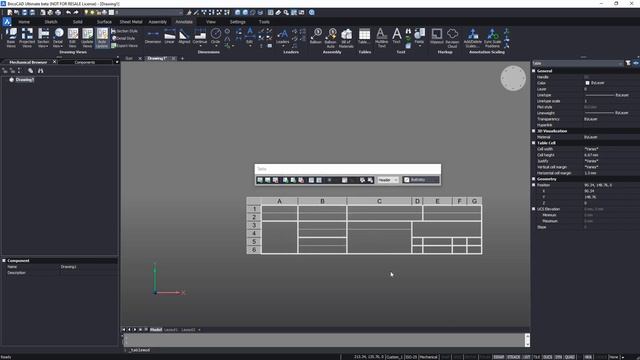Open the View ribbon tab

pyautogui.click(x=211, y=22)
